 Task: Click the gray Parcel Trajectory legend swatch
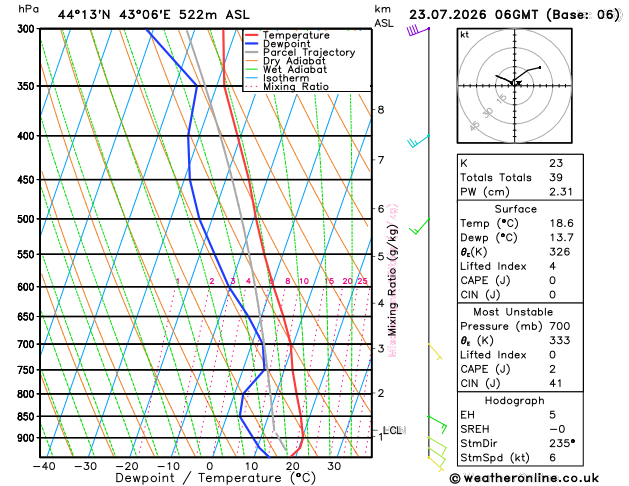[x=252, y=53]
